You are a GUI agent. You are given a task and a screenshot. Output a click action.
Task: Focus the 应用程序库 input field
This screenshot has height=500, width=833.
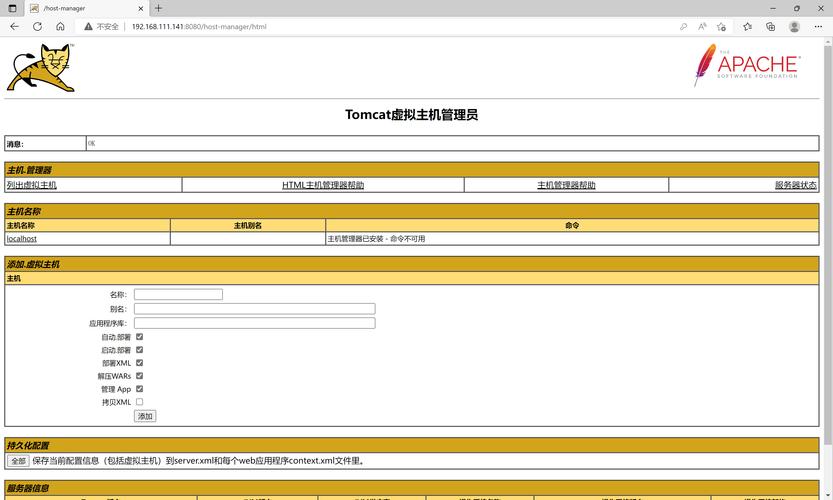click(x=254, y=323)
